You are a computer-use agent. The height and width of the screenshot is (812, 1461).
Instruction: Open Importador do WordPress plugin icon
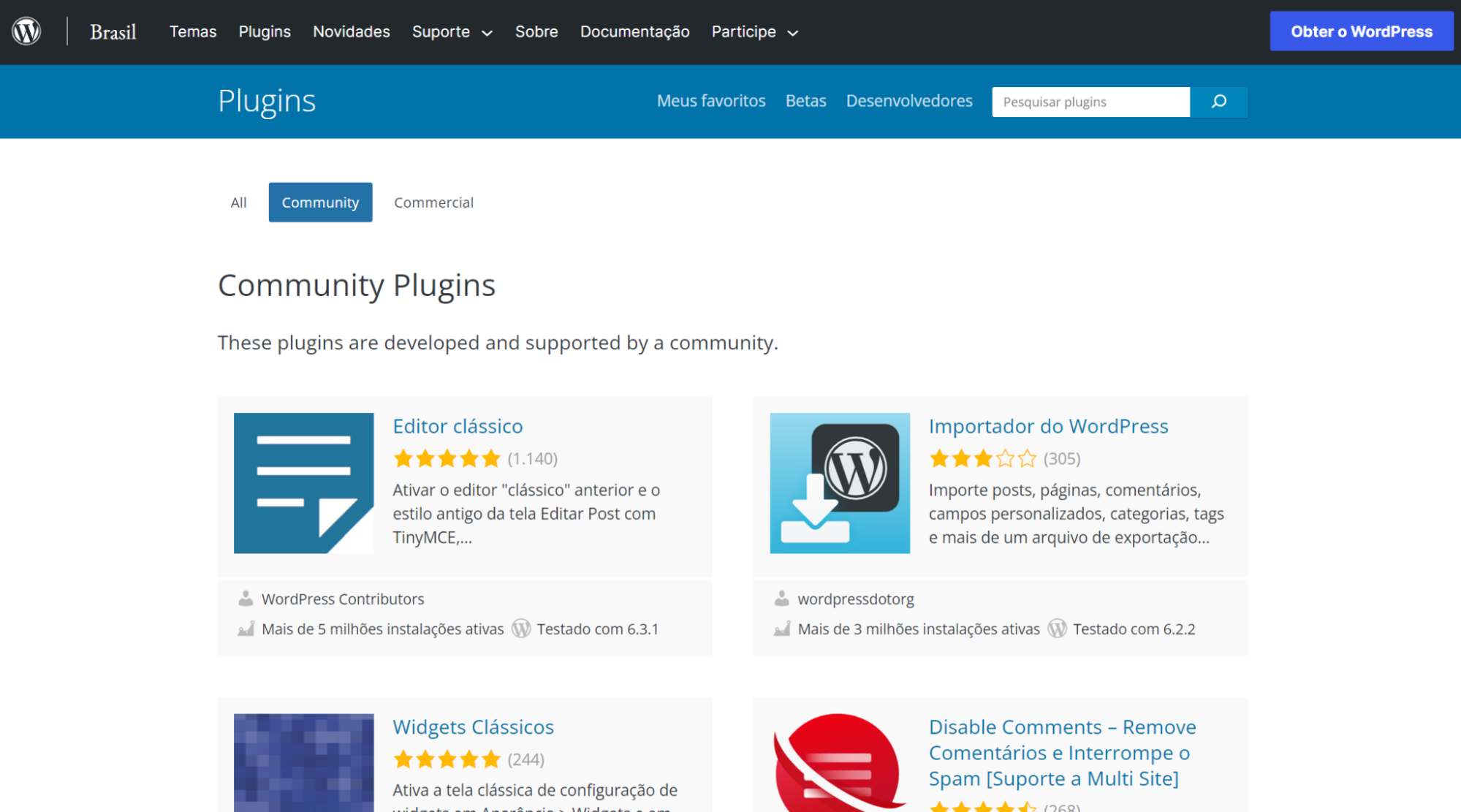(840, 483)
